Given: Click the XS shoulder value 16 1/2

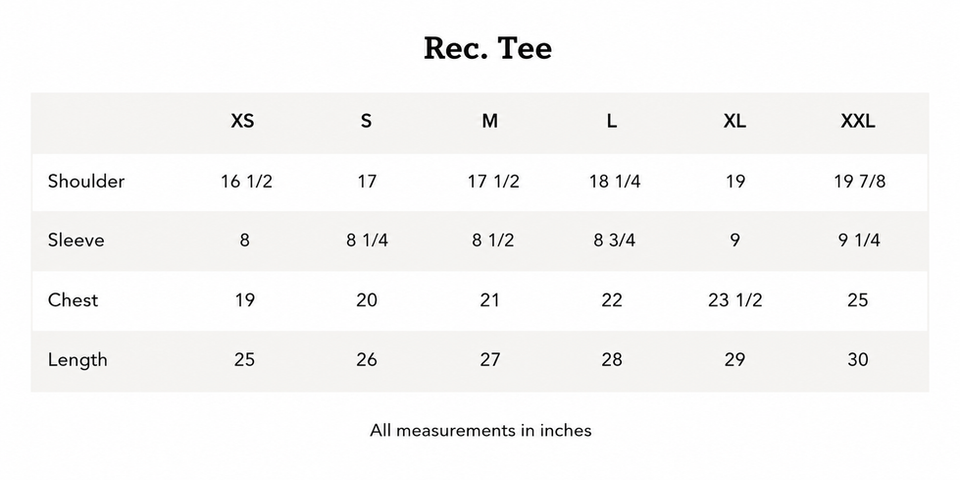Looking at the screenshot, I should click(246, 182).
